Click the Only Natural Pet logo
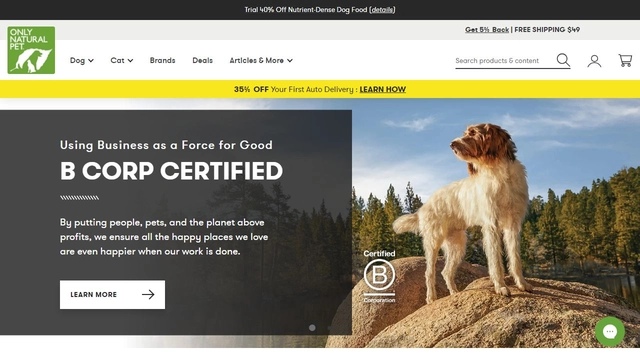 (x=31, y=50)
